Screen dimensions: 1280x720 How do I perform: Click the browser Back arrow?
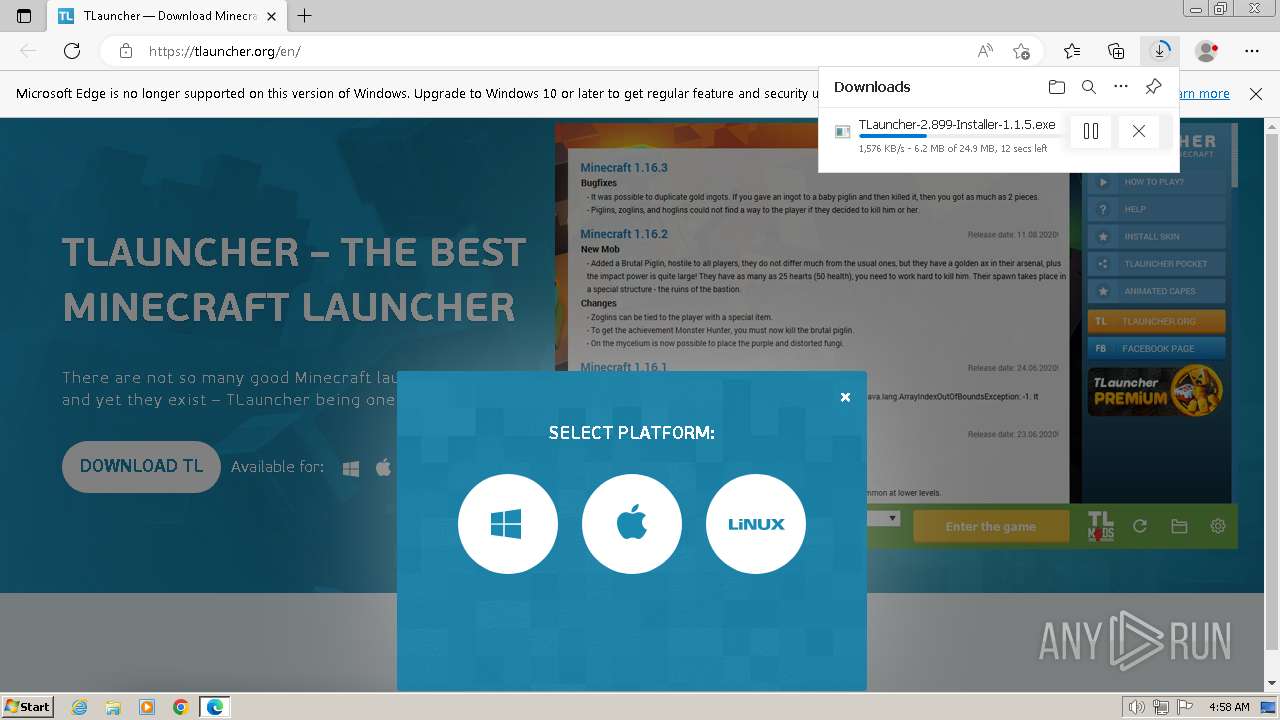[x=28, y=51]
